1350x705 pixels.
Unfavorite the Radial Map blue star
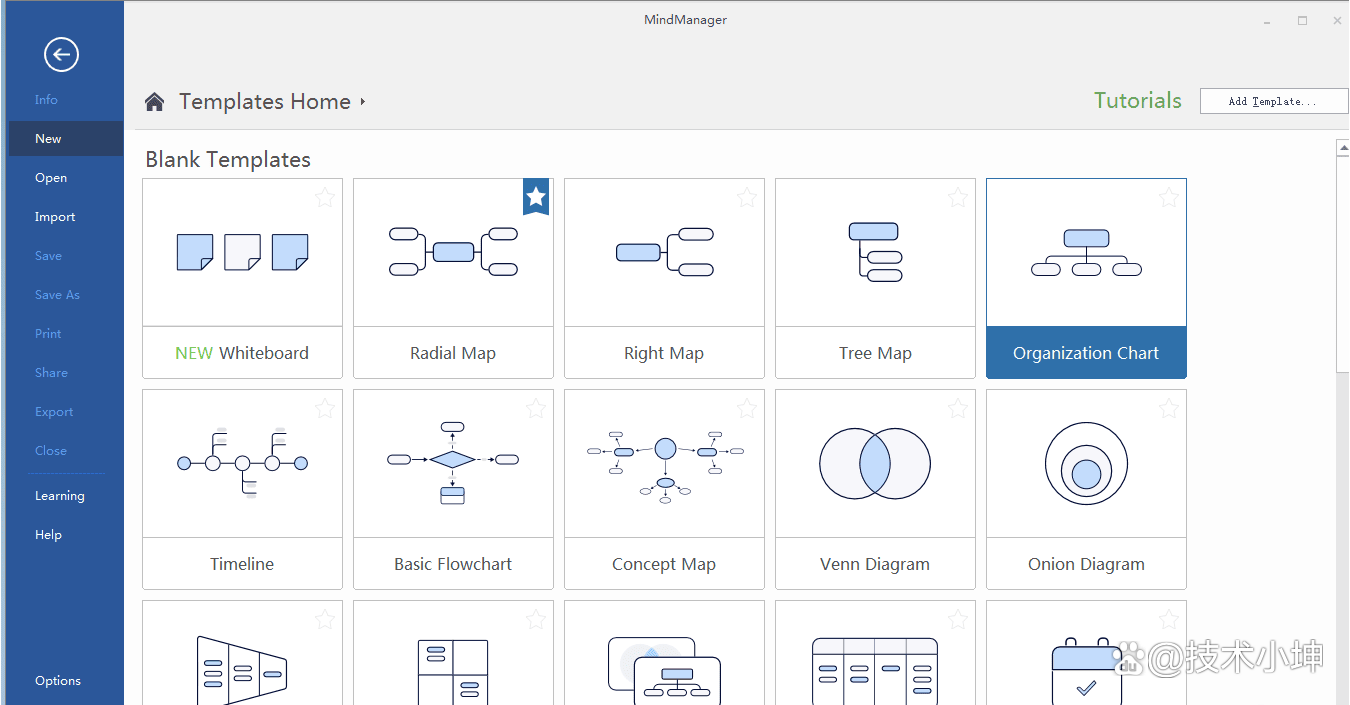click(536, 196)
